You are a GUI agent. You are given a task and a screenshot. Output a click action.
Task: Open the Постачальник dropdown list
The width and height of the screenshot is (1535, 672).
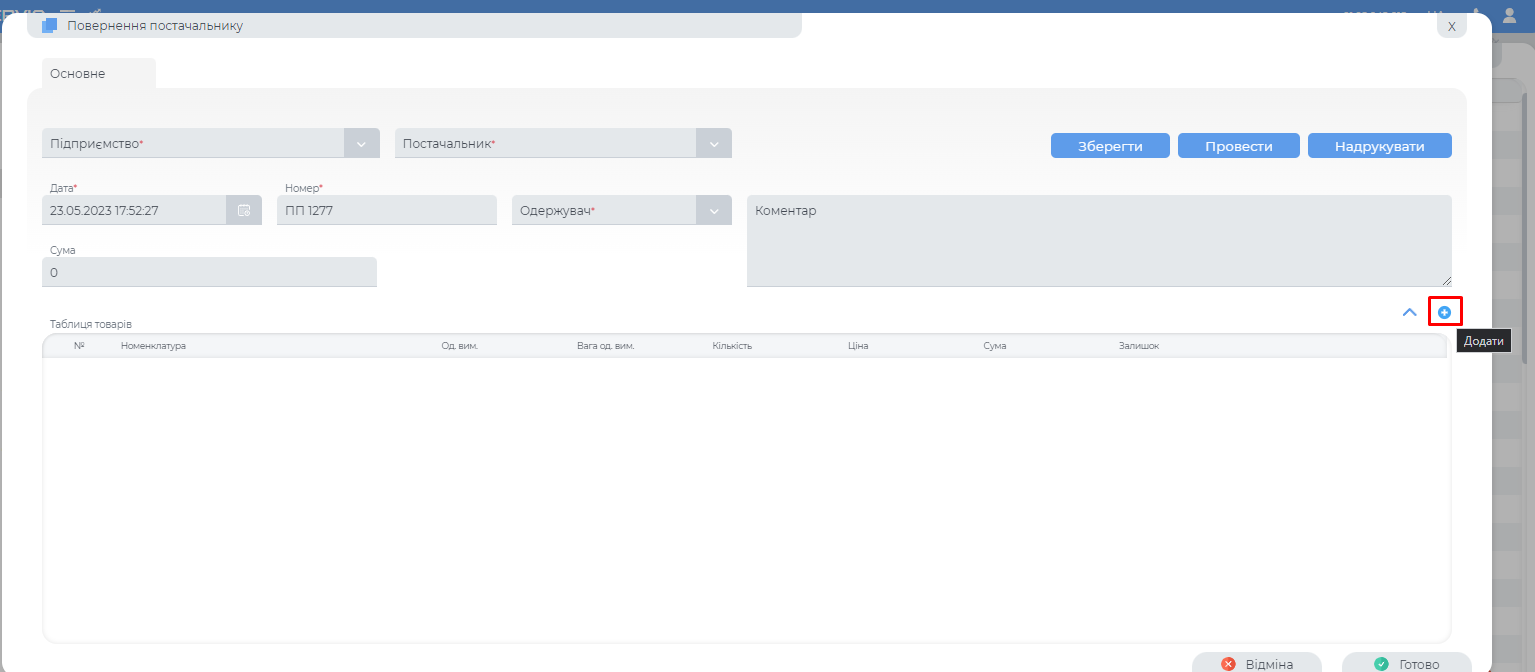[713, 144]
